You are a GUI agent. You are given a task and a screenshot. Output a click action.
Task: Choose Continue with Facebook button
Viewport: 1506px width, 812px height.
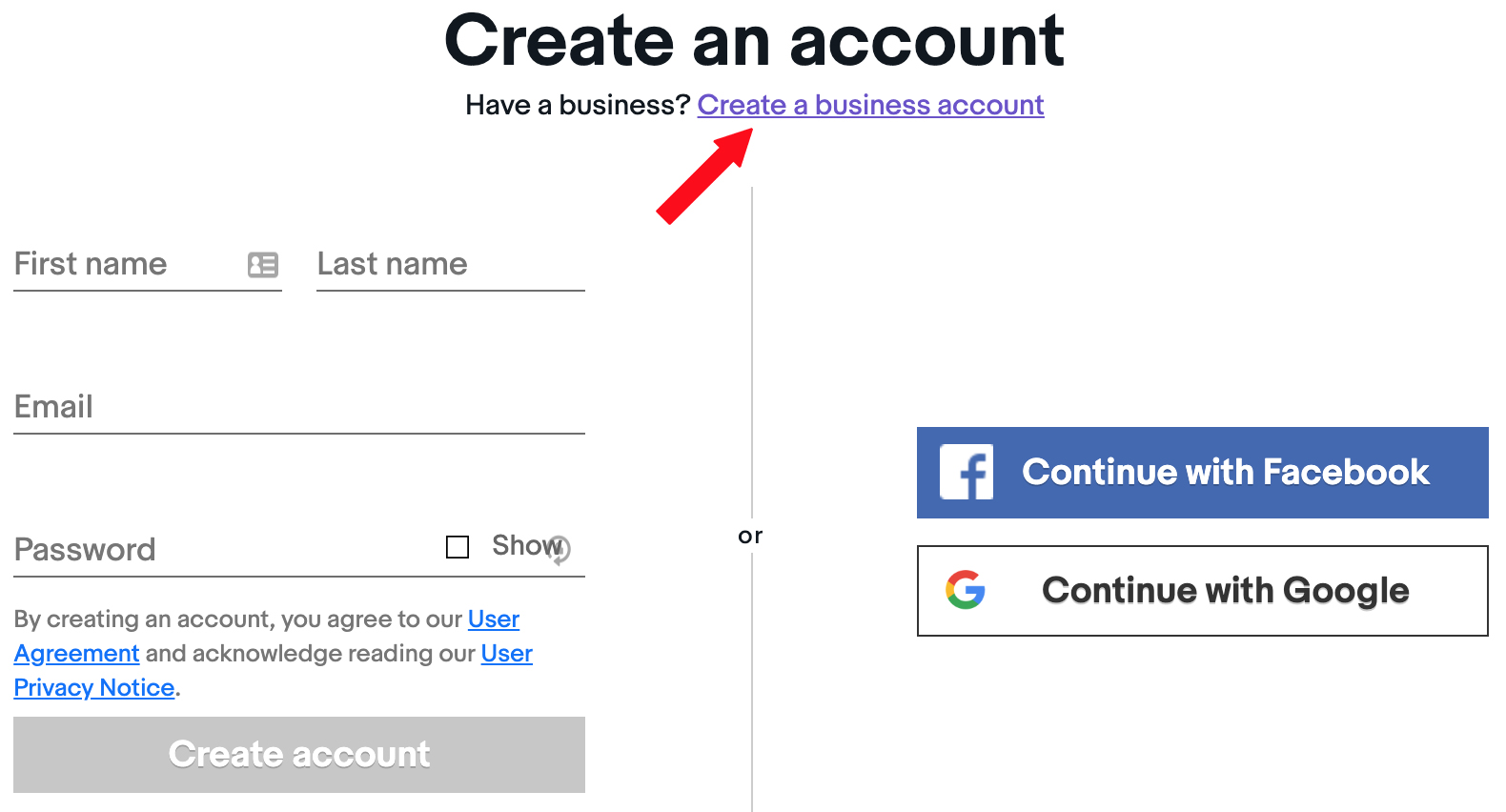1203,473
